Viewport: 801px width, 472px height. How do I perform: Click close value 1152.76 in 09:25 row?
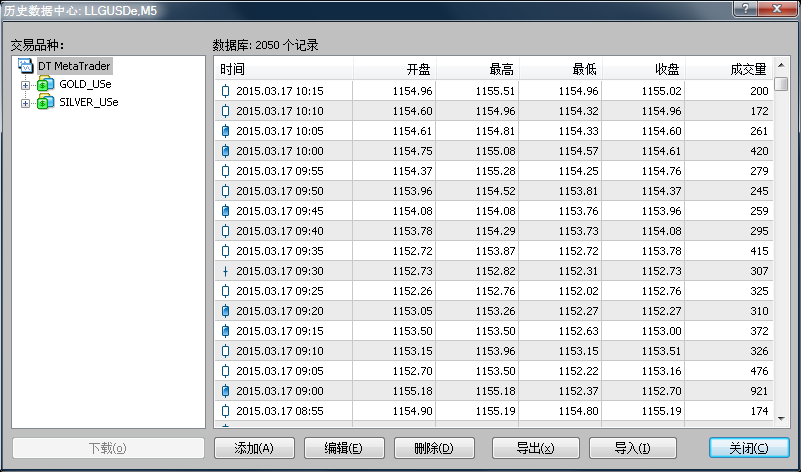[662, 291]
